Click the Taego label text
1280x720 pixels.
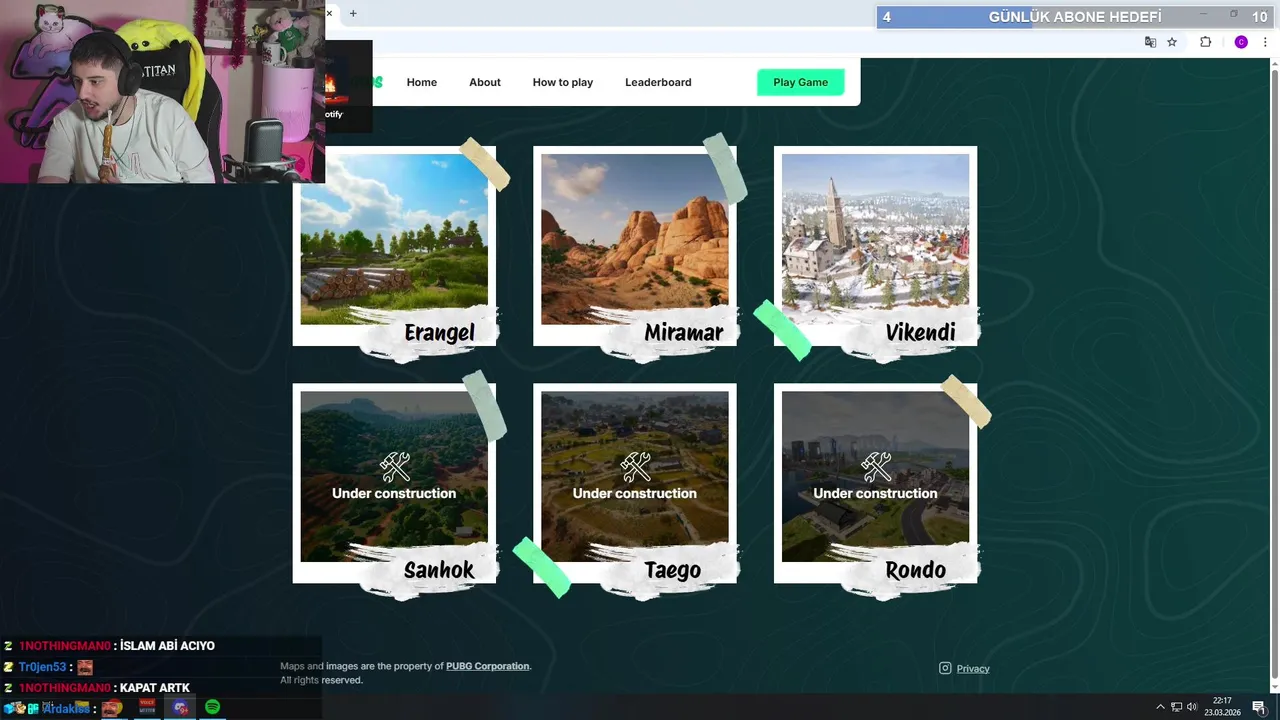672,570
